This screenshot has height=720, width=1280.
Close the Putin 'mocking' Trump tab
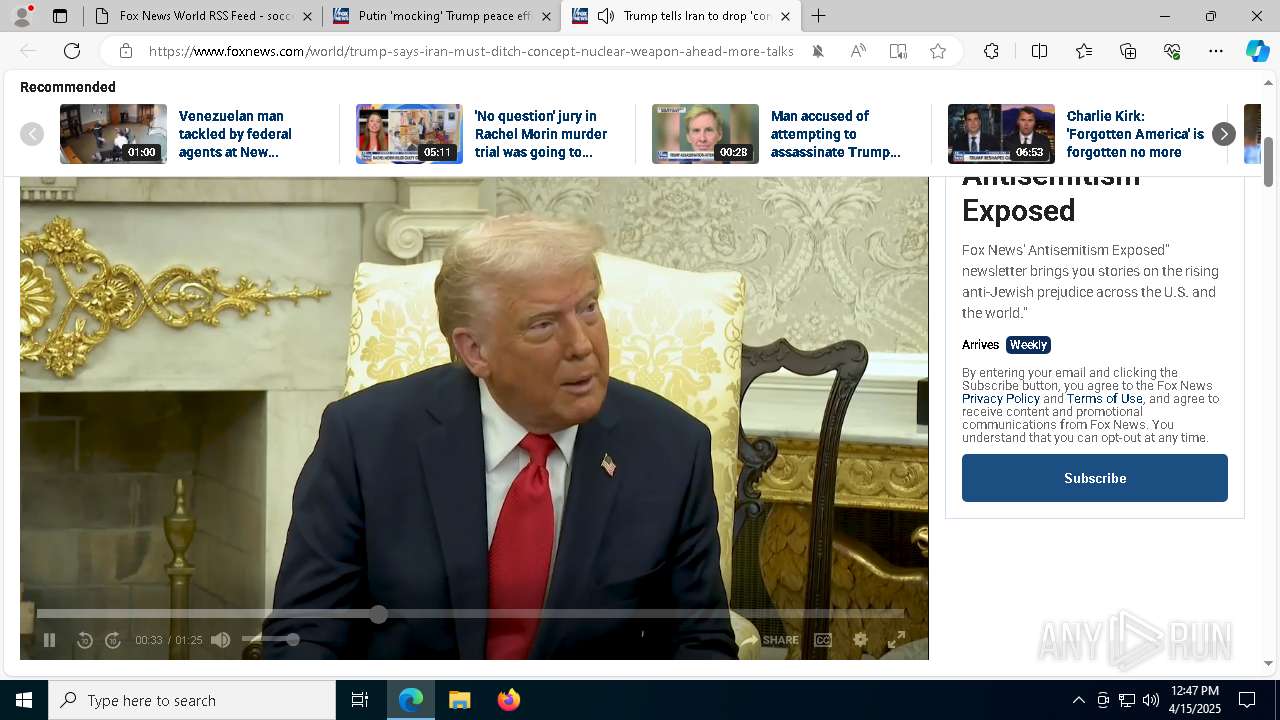546,16
